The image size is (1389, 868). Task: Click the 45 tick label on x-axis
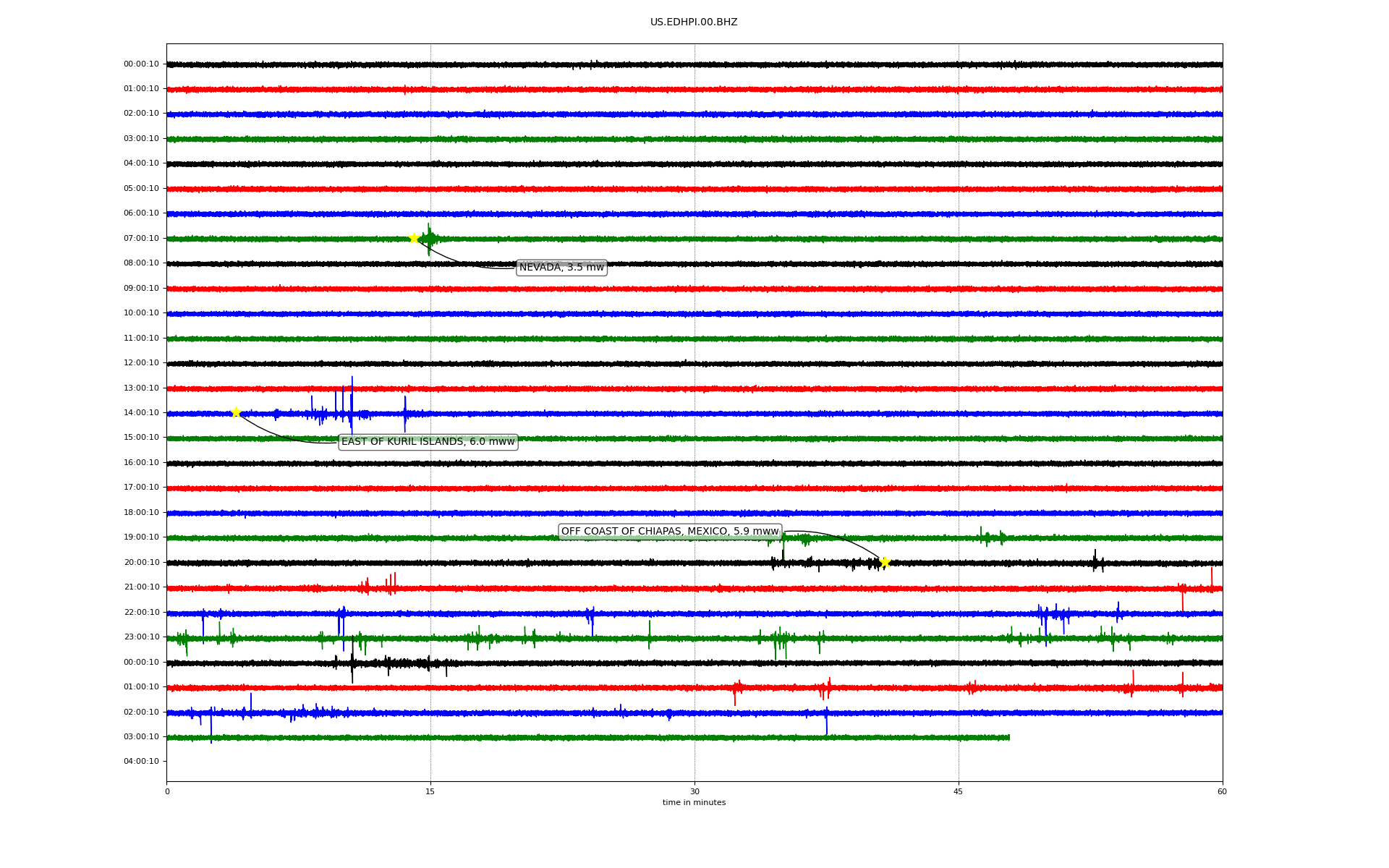[x=959, y=791]
